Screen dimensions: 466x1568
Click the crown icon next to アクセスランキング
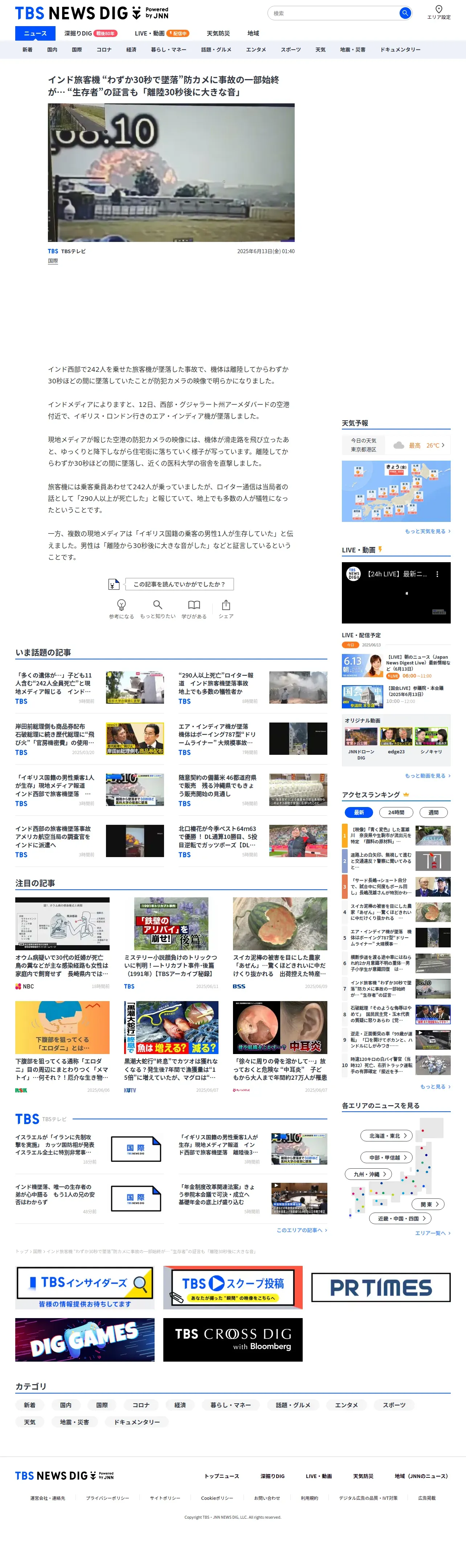406,794
